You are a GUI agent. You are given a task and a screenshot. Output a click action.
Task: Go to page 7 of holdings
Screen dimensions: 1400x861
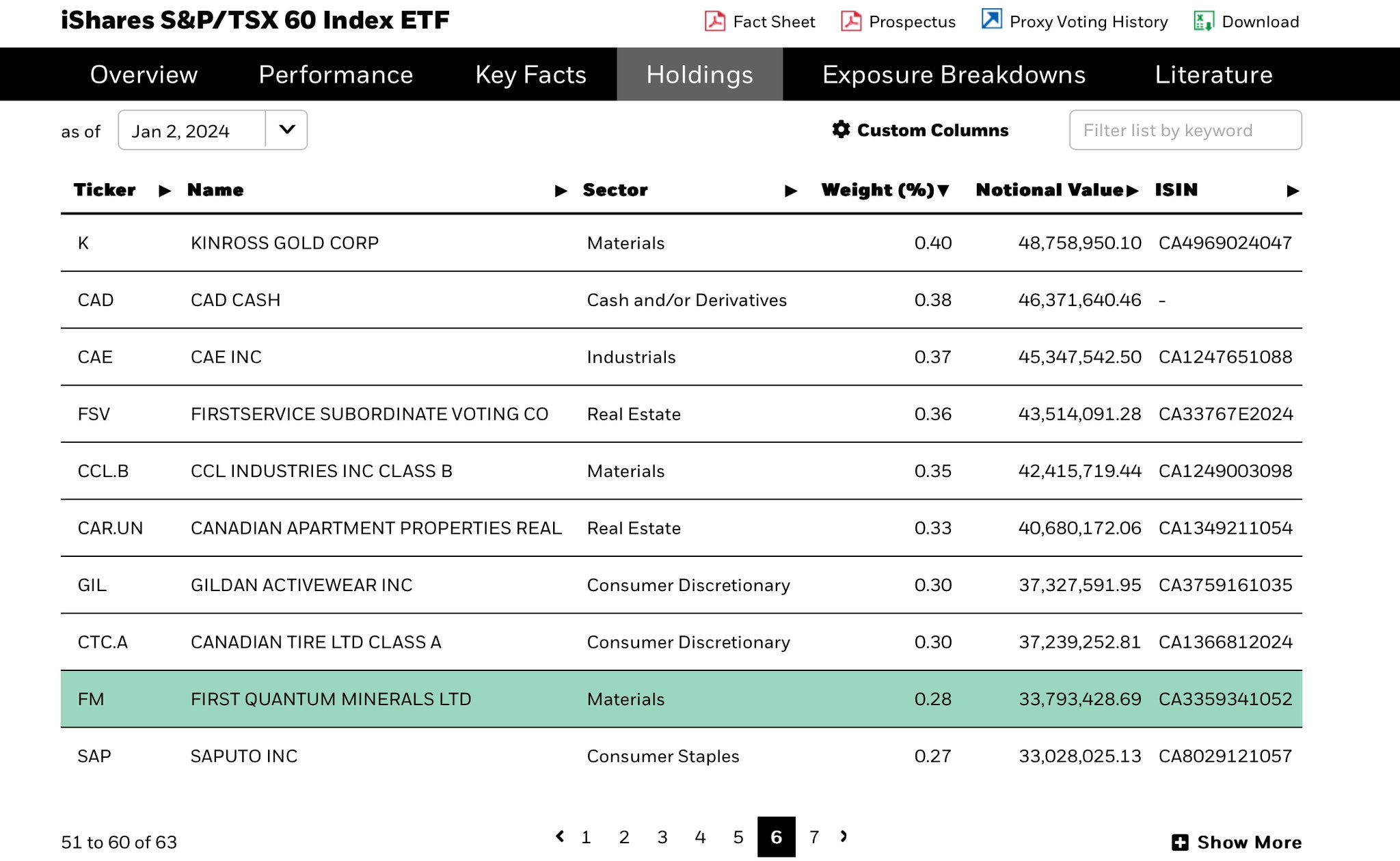click(x=814, y=837)
